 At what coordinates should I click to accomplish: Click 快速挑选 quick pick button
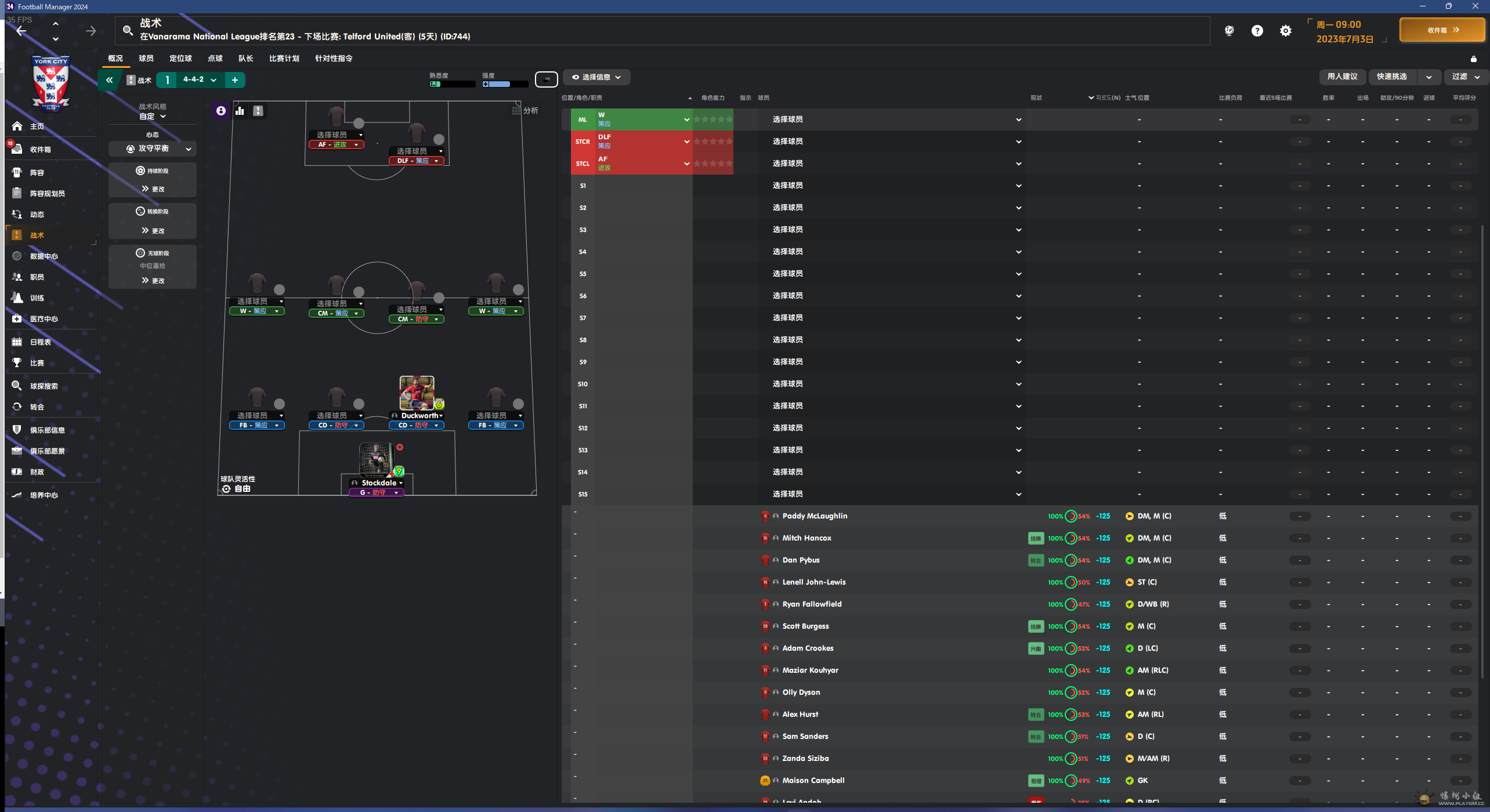click(x=1392, y=77)
